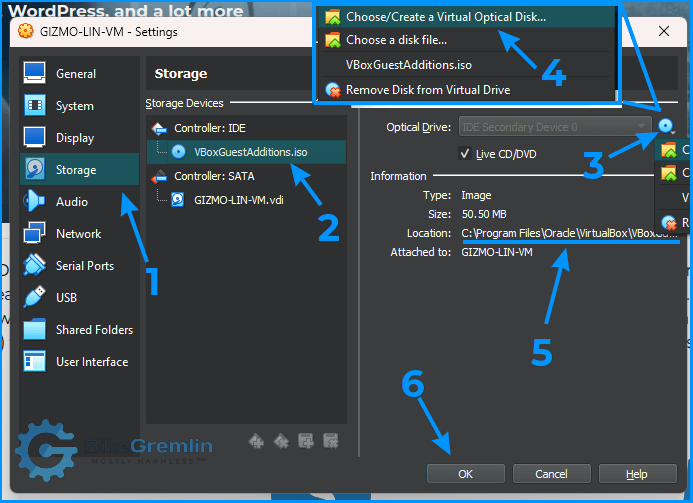Open the General settings category
693x503 pixels.
coord(80,73)
